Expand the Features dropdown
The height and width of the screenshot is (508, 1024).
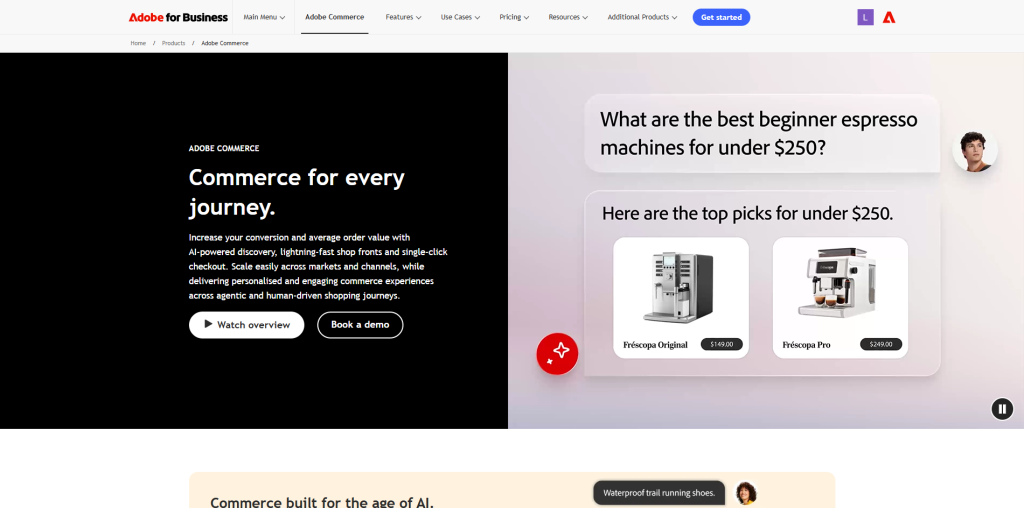[403, 17]
